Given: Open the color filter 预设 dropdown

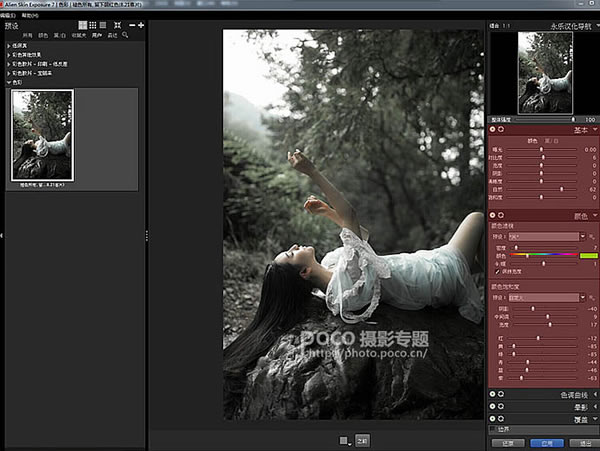Looking at the screenshot, I should point(582,237).
